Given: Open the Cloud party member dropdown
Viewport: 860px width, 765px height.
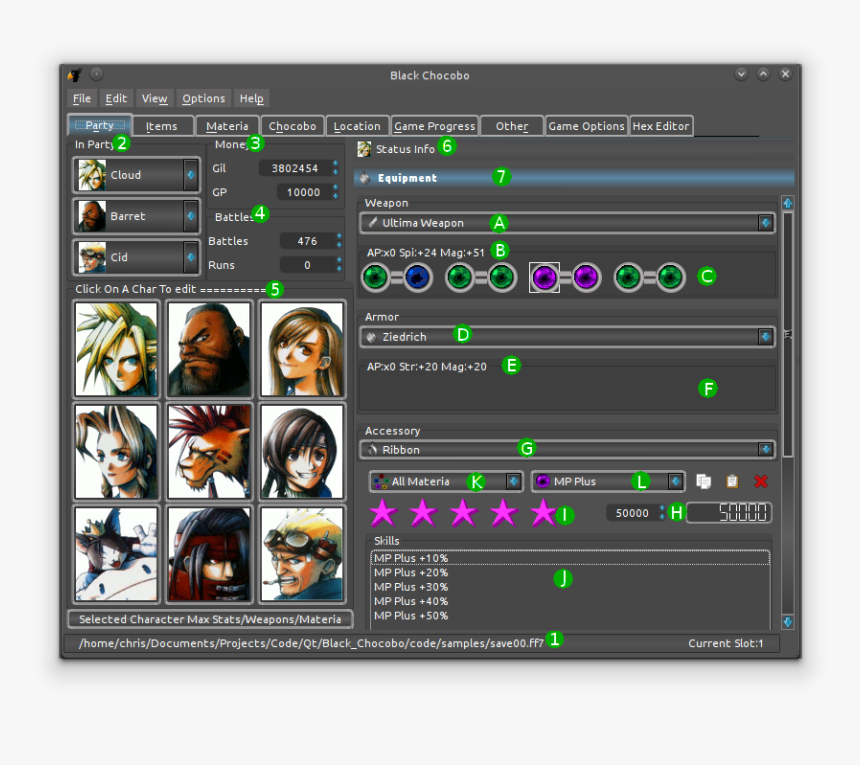Looking at the screenshot, I should [x=136, y=175].
